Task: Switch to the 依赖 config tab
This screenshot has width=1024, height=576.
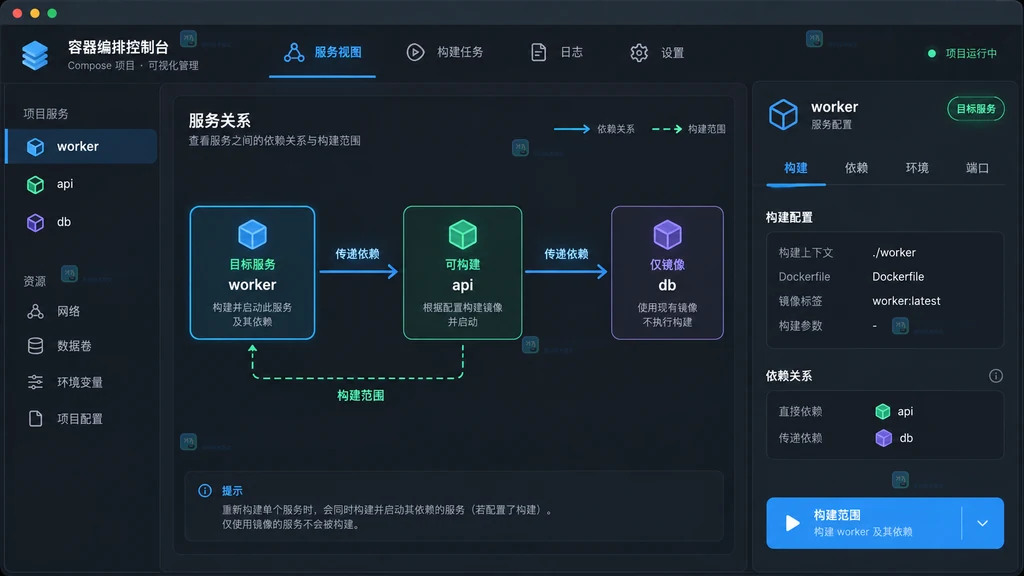Action: (x=856, y=168)
